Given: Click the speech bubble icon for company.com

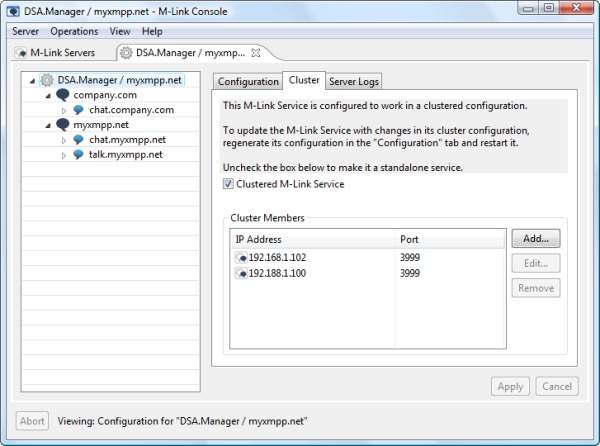Looking at the screenshot, I should [62, 95].
